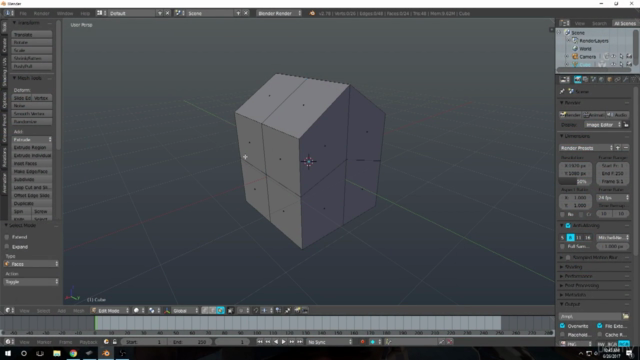Enable the Expand checkbox
640x360 pixels.
(x=7, y=247)
